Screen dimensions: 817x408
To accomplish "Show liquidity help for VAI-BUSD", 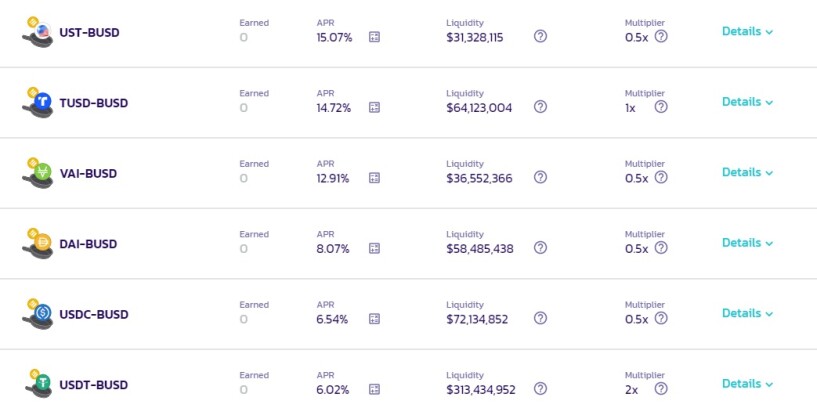I will click(x=540, y=177).
